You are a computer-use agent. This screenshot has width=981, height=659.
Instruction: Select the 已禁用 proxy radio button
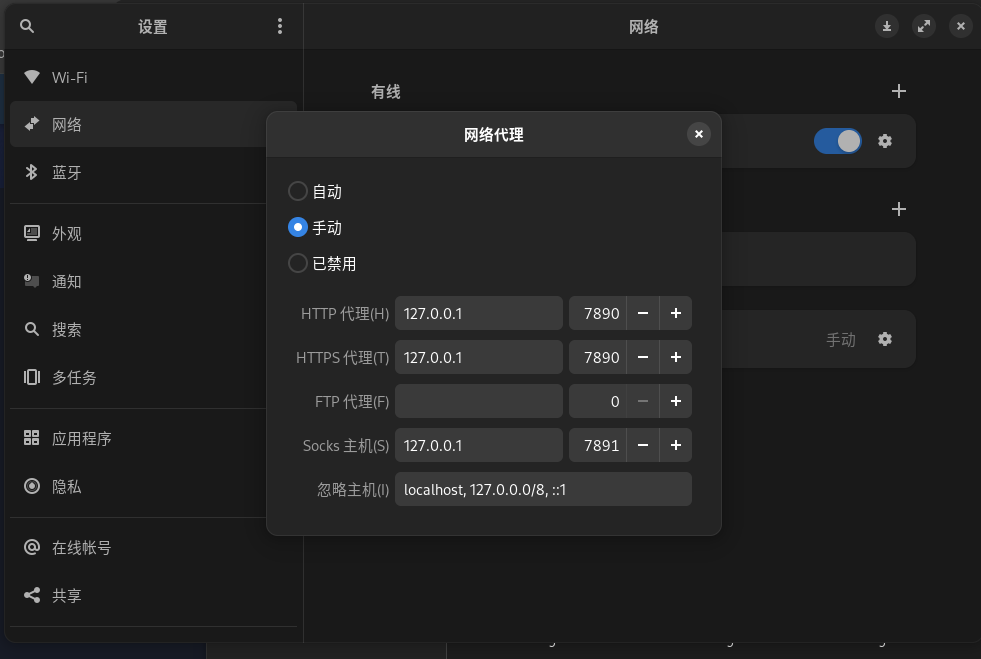(x=298, y=263)
